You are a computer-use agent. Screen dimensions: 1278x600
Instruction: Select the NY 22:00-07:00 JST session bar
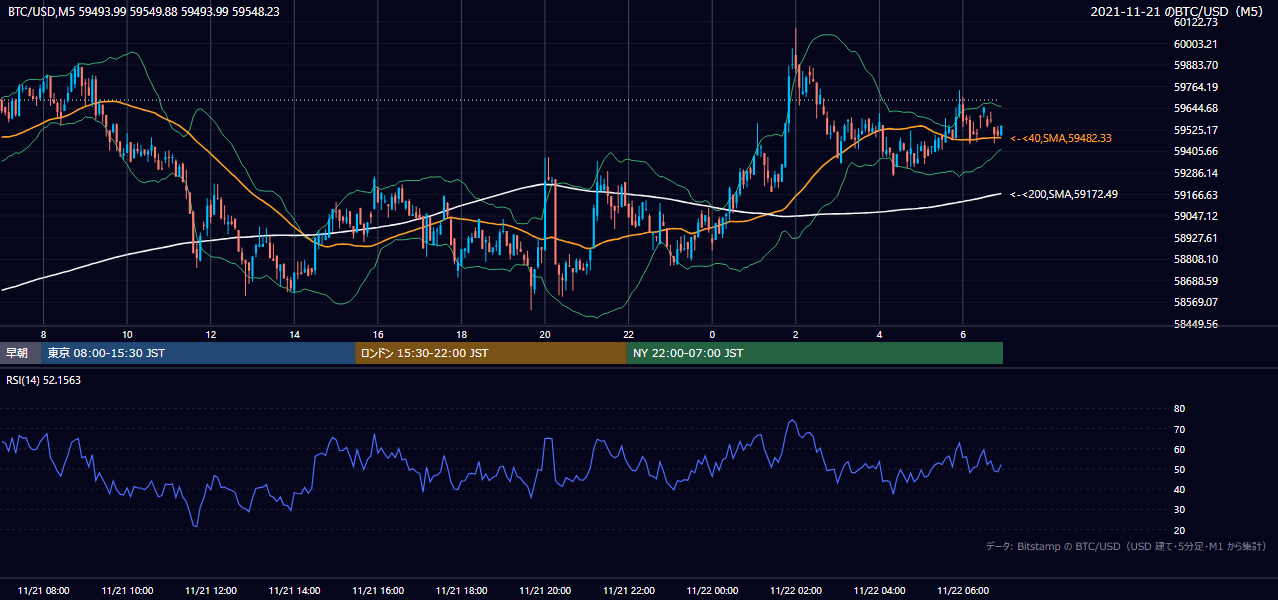[x=815, y=353]
